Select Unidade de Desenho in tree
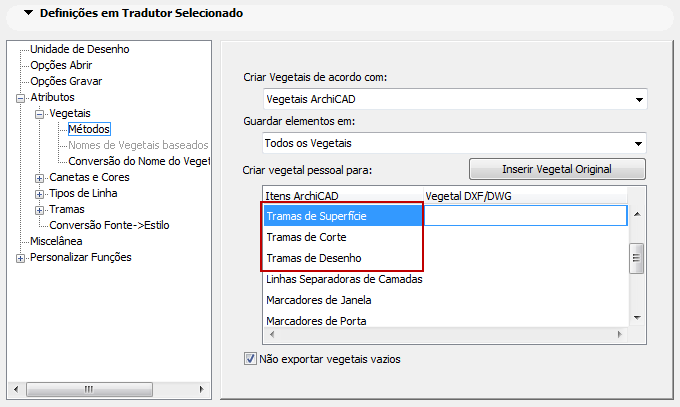 tap(80, 49)
